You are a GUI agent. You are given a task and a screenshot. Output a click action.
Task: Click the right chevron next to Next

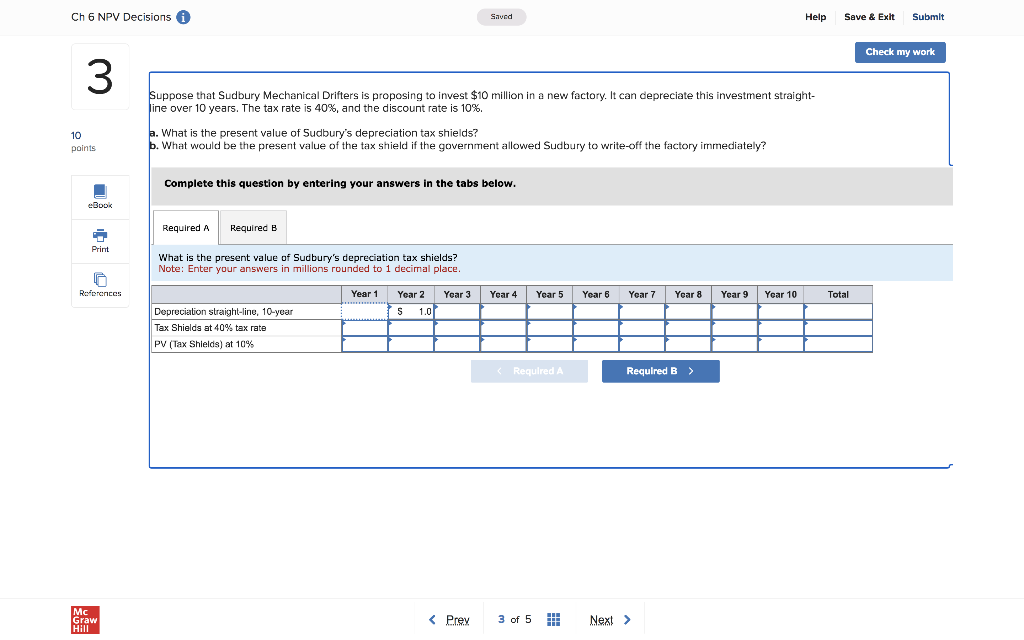pos(627,619)
